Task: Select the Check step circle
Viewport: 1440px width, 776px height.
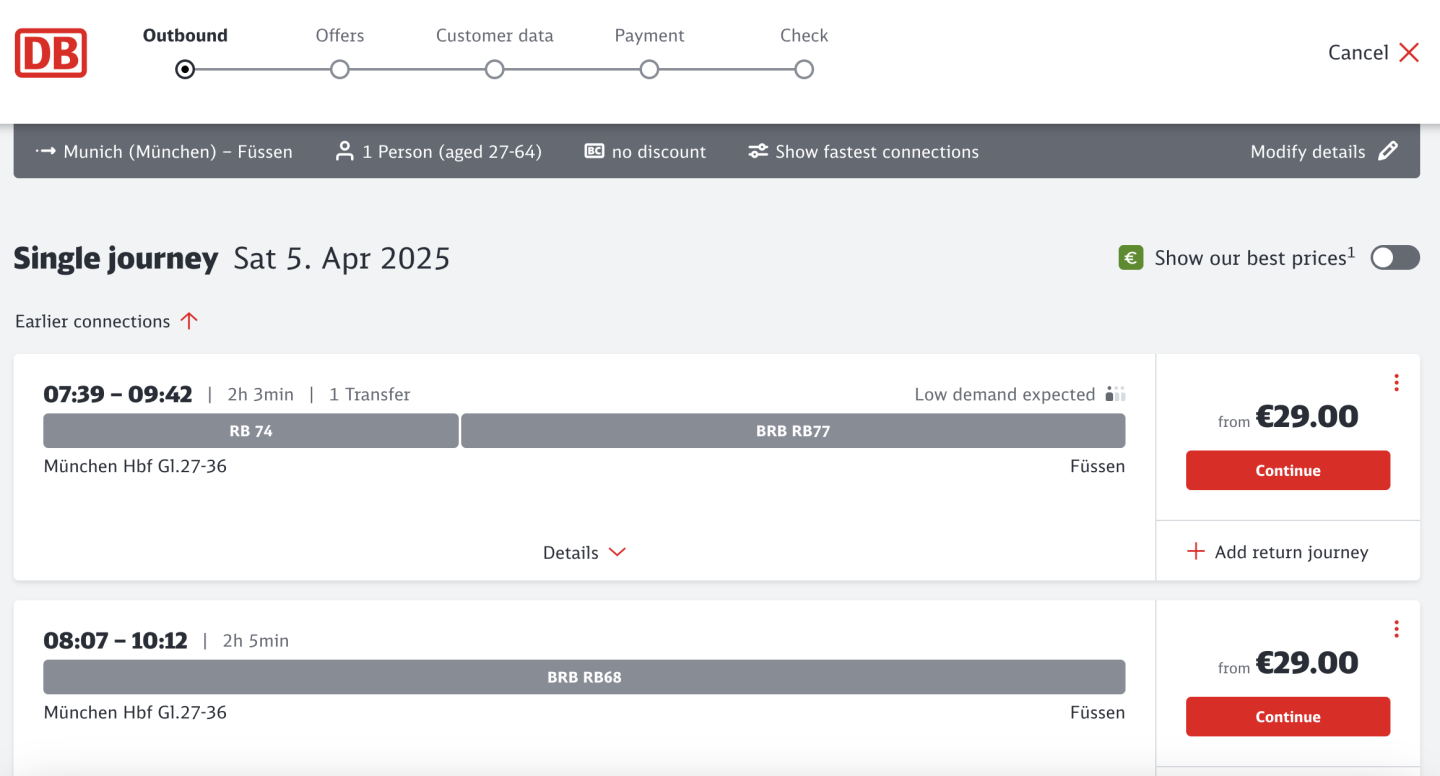Action: pyautogui.click(x=804, y=70)
